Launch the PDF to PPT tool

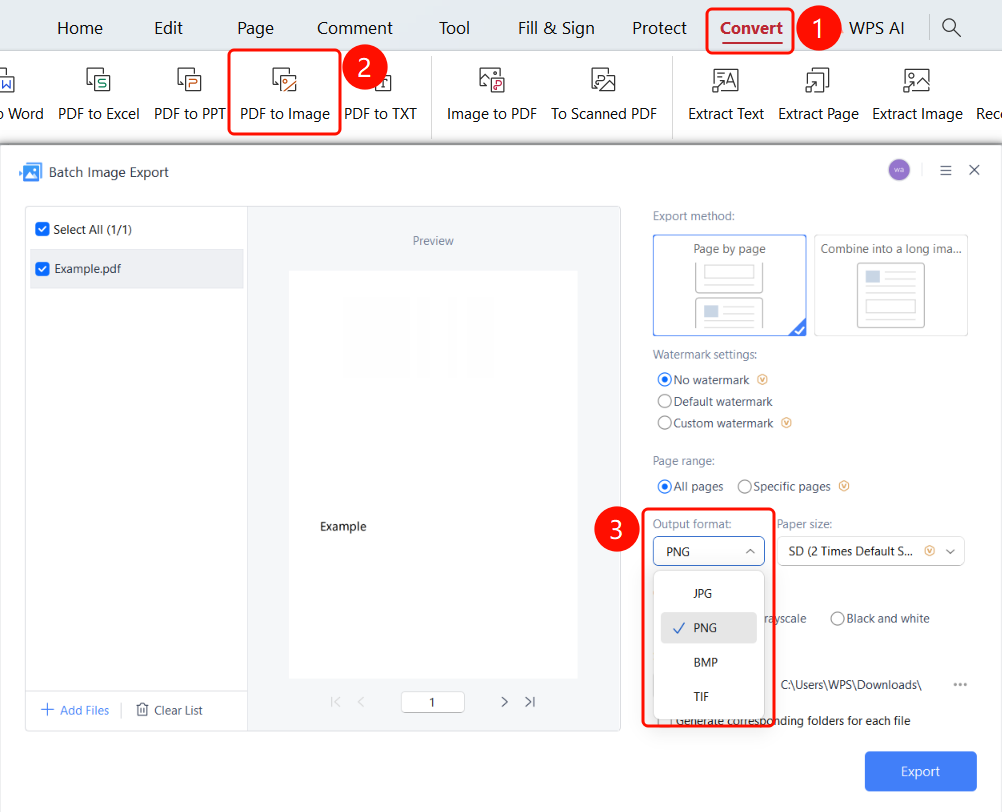(x=190, y=95)
